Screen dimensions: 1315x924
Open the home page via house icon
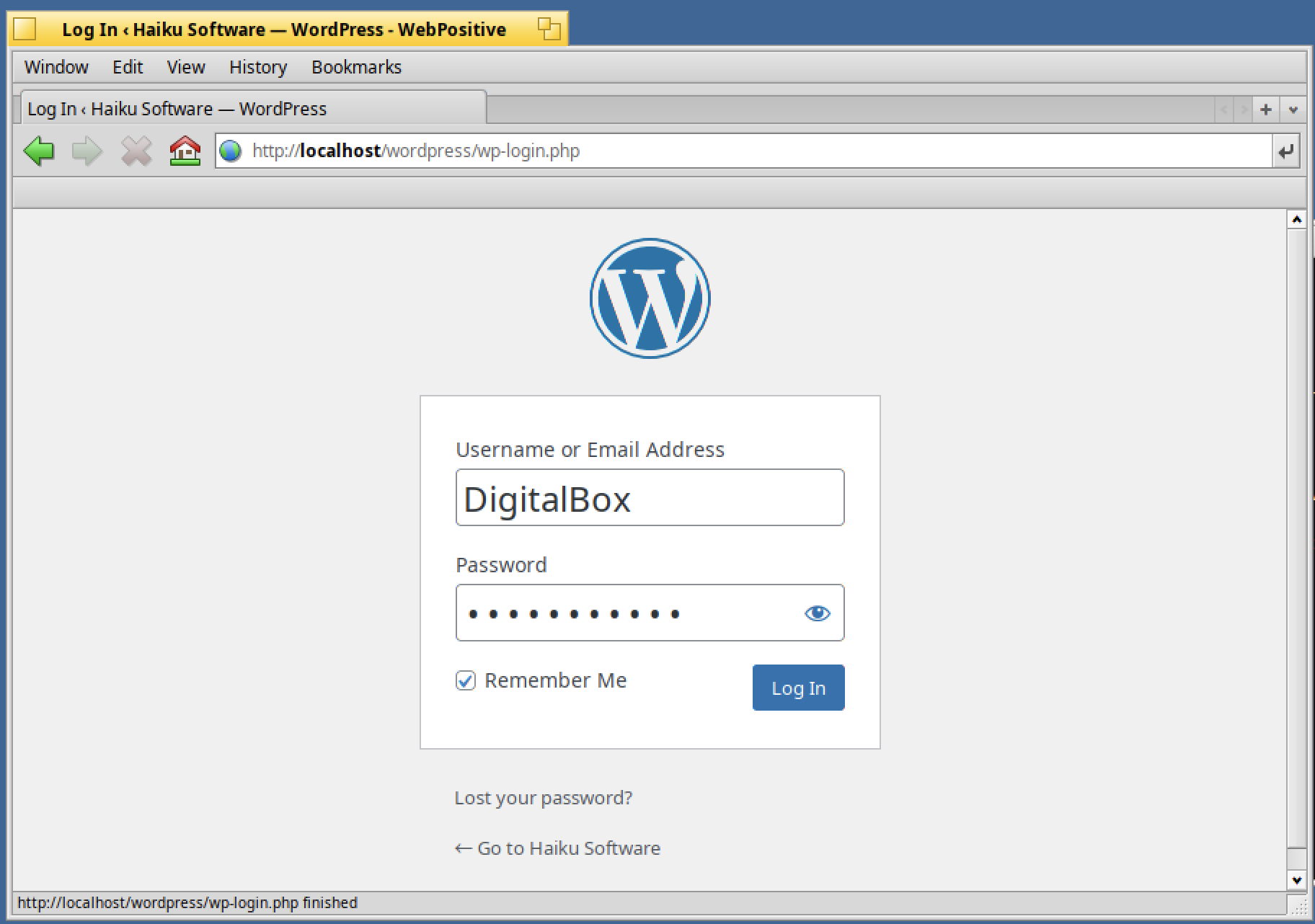(185, 151)
